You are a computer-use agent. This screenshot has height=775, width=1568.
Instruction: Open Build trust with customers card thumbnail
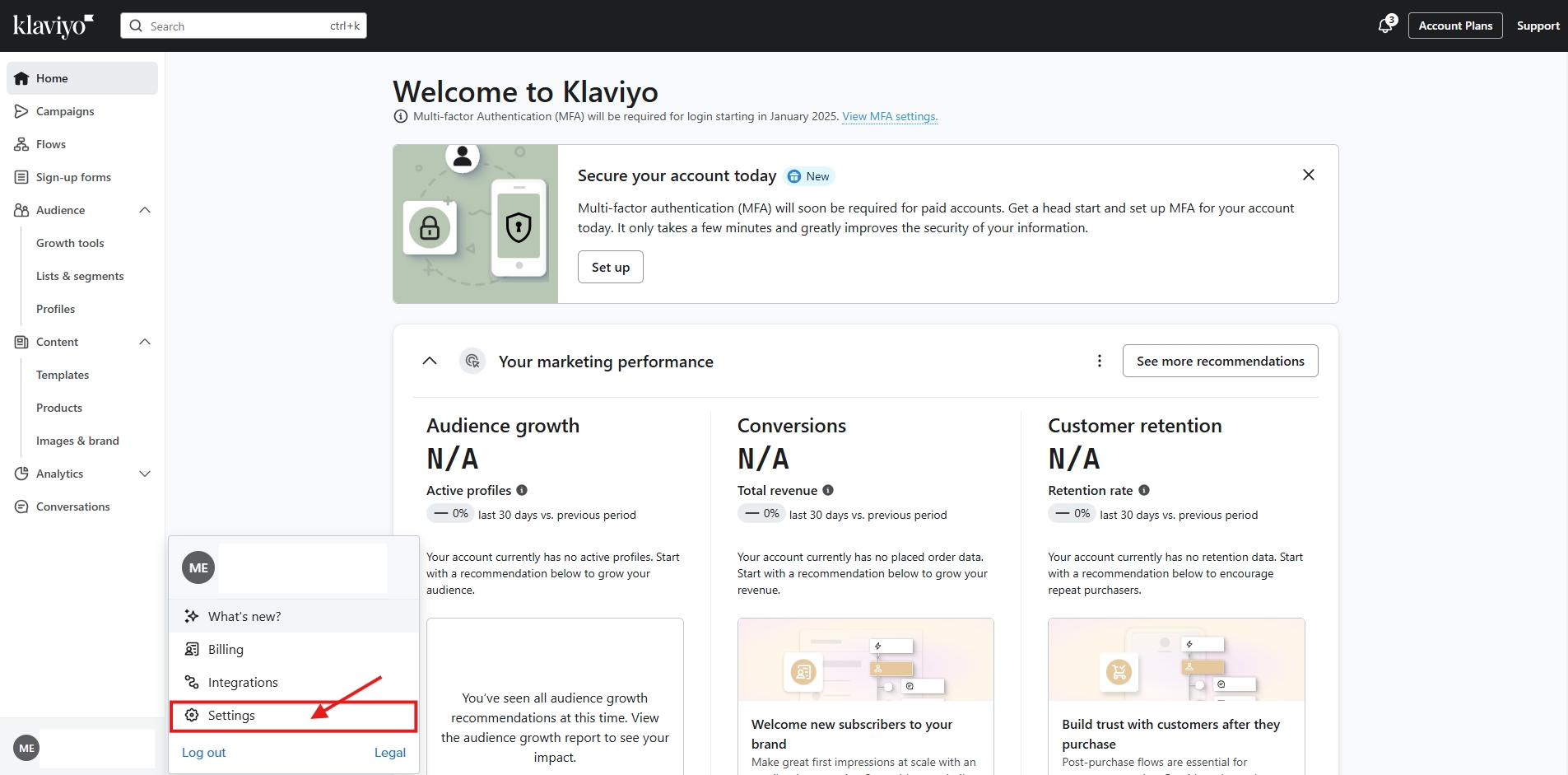(1176, 660)
